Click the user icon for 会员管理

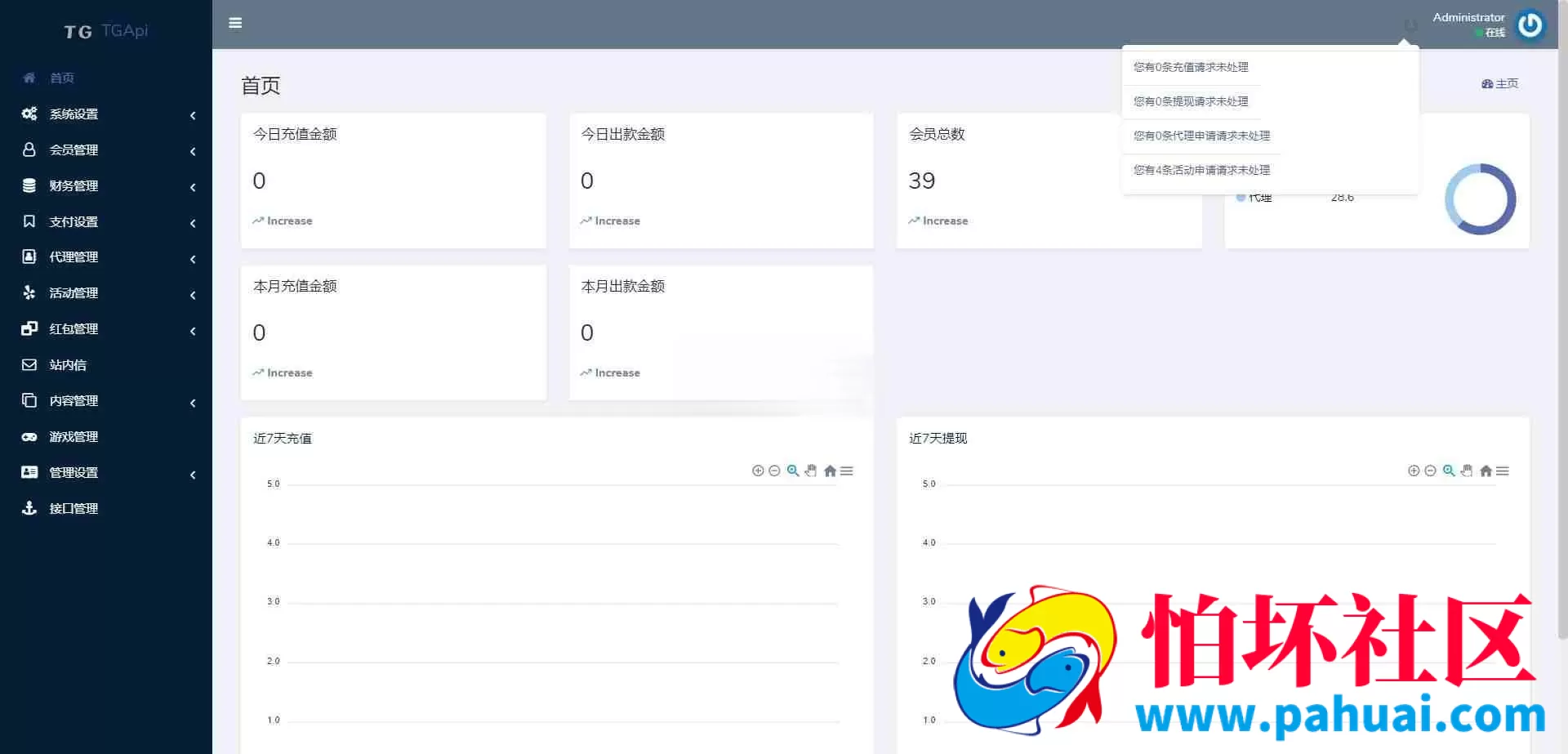[x=29, y=149]
